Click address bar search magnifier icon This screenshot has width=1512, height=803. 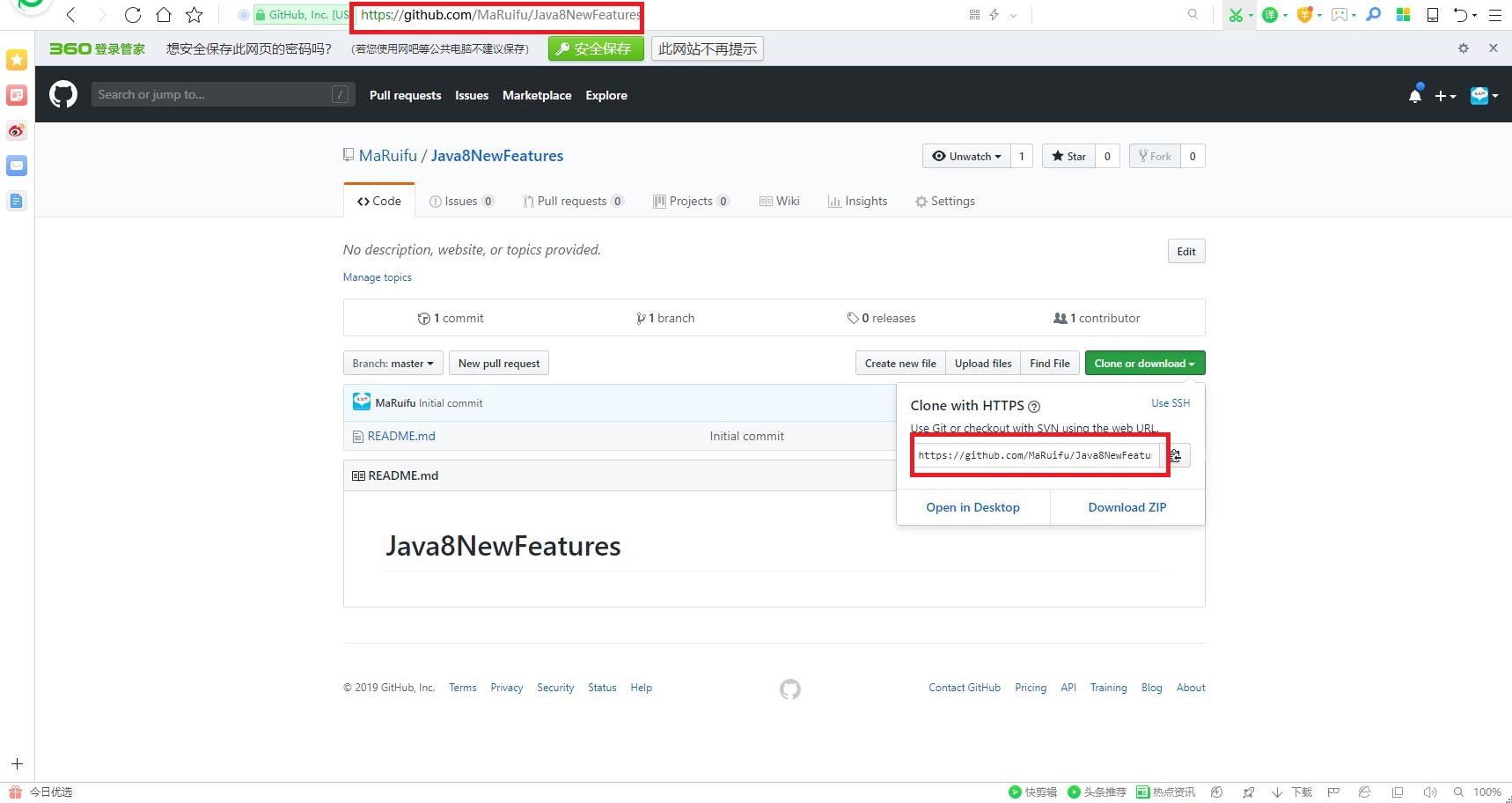(x=1193, y=14)
